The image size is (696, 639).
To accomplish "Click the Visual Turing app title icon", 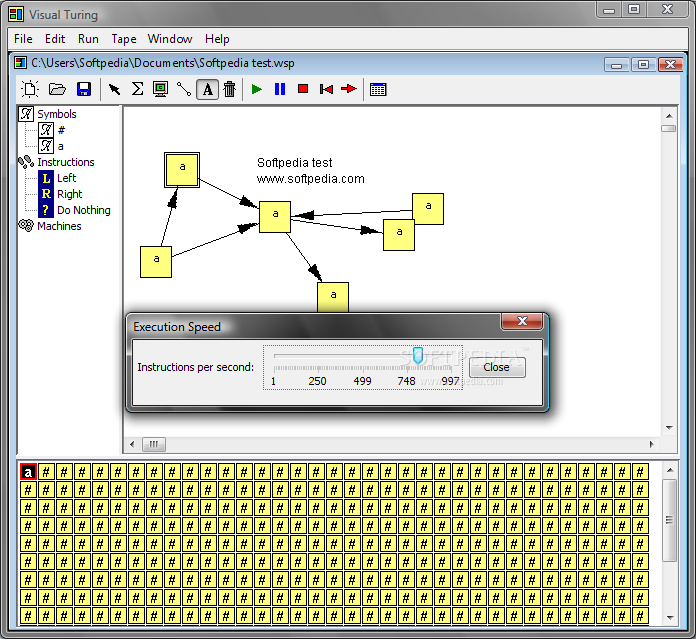I will [16, 14].
